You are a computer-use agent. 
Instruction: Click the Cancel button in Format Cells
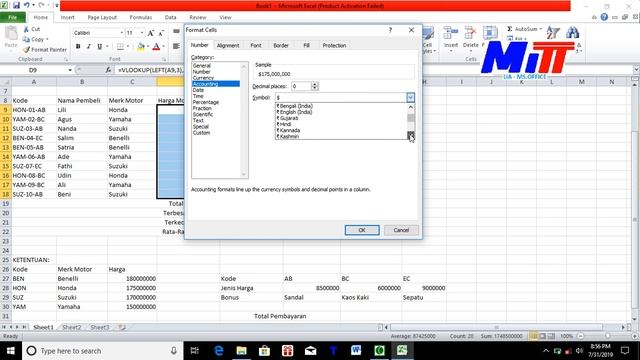[x=401, y=230]
